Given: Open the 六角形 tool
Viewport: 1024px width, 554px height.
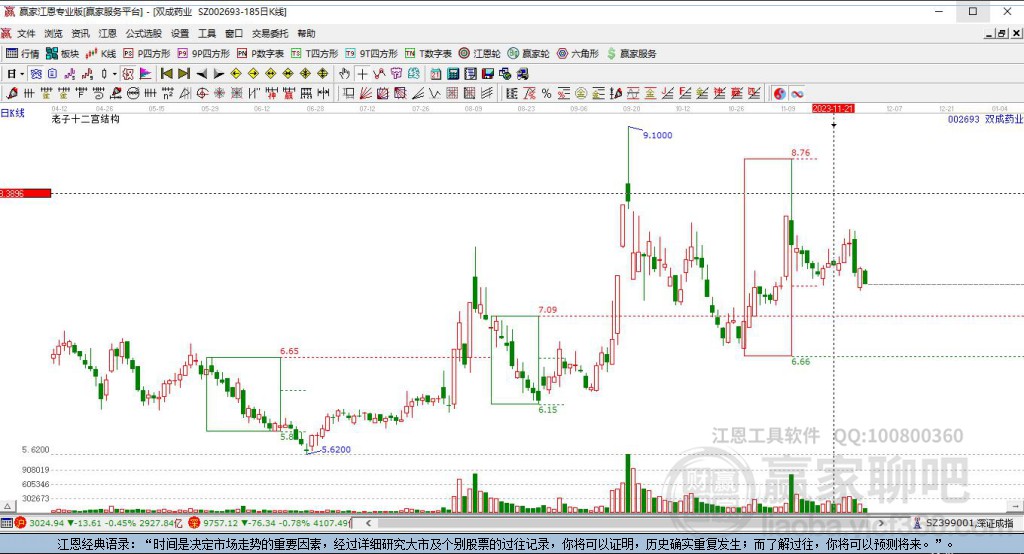Looking at the screenshot, I should coord(578,54).
